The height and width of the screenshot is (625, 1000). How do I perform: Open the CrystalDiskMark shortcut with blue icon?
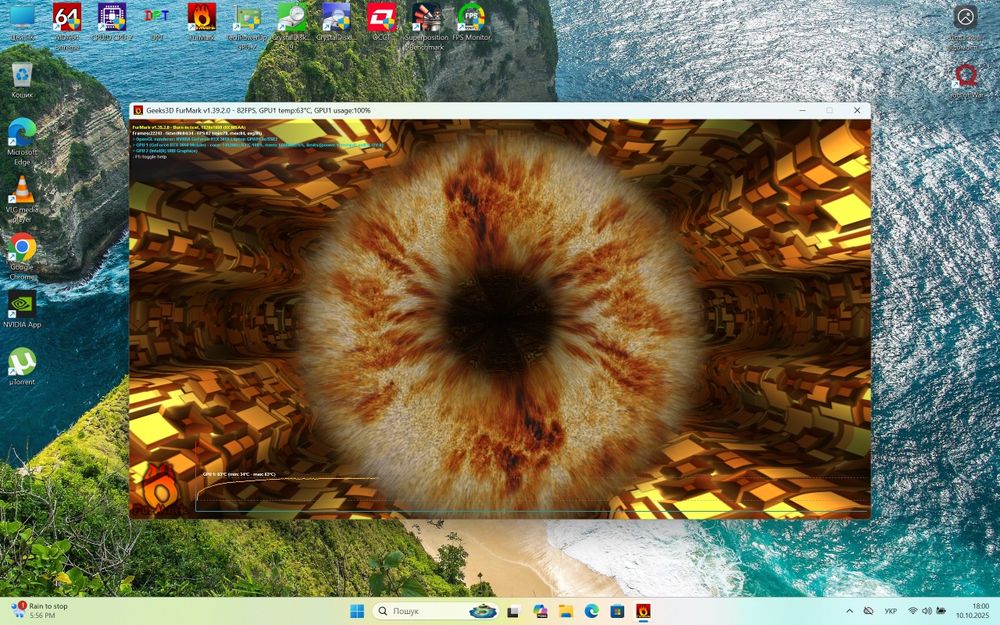tap(336, 21)
